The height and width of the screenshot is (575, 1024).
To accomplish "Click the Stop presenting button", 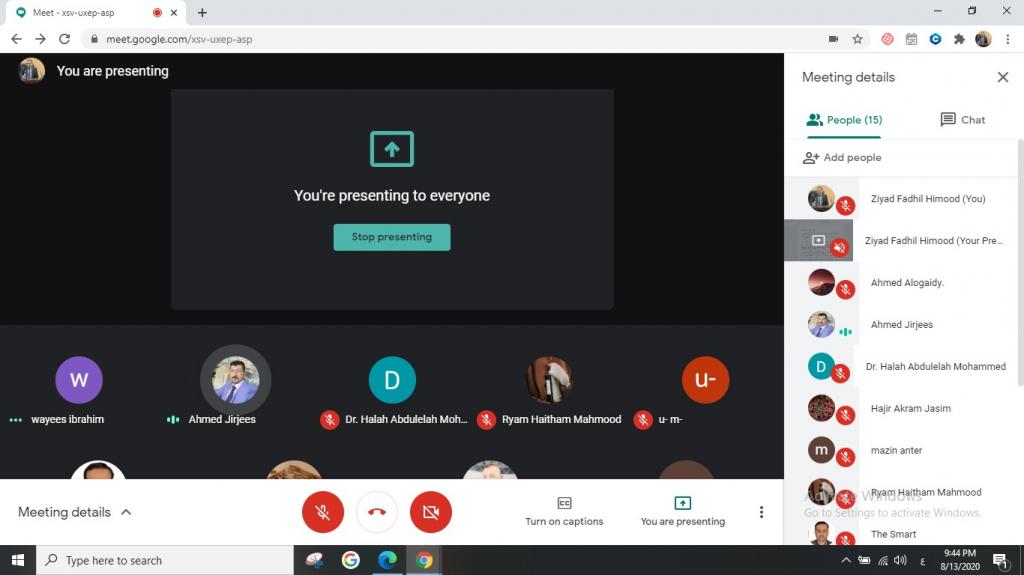I will click(x=392, y=237).
